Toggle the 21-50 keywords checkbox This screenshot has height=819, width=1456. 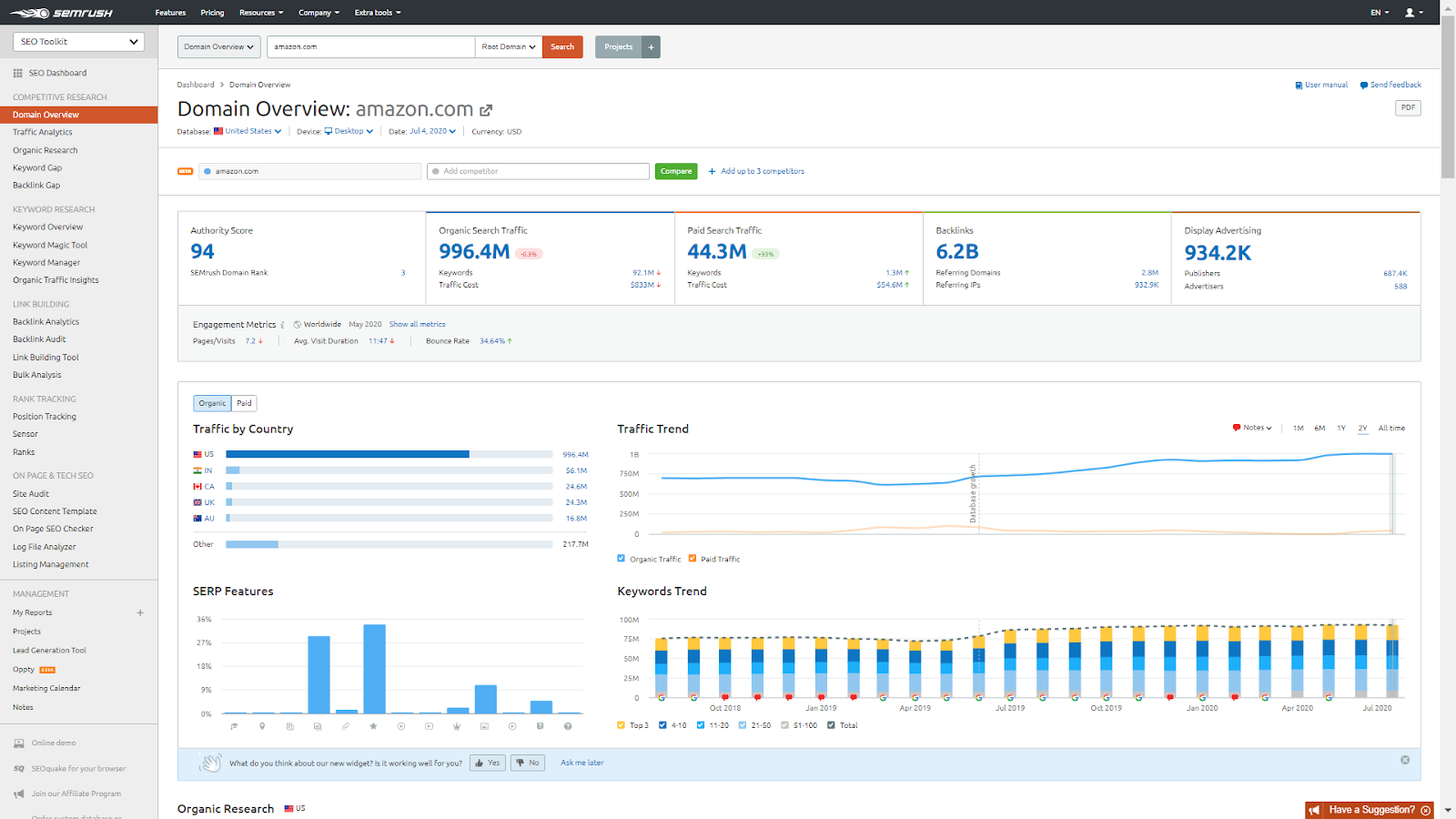pyautogui.click(x=743, y=725)
